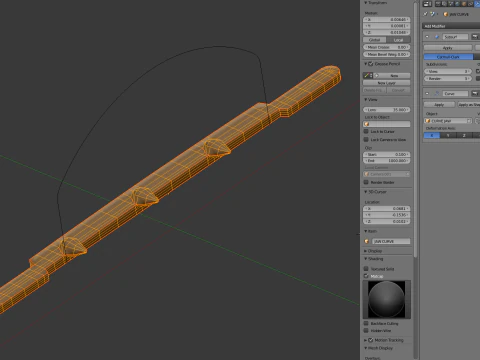This screenshot has height=360, width=480.
Task: Click the Mean Crease value slider
Action: click(x=387, y=47)
